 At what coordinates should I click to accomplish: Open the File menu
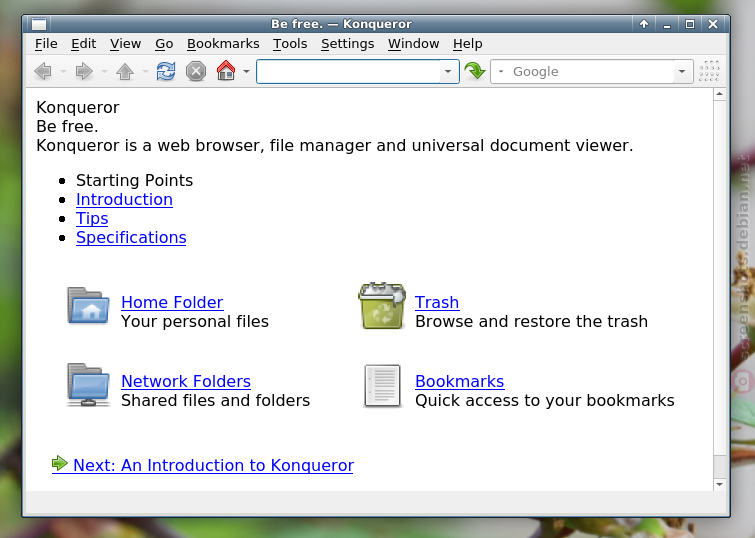[x=46, y=44]
